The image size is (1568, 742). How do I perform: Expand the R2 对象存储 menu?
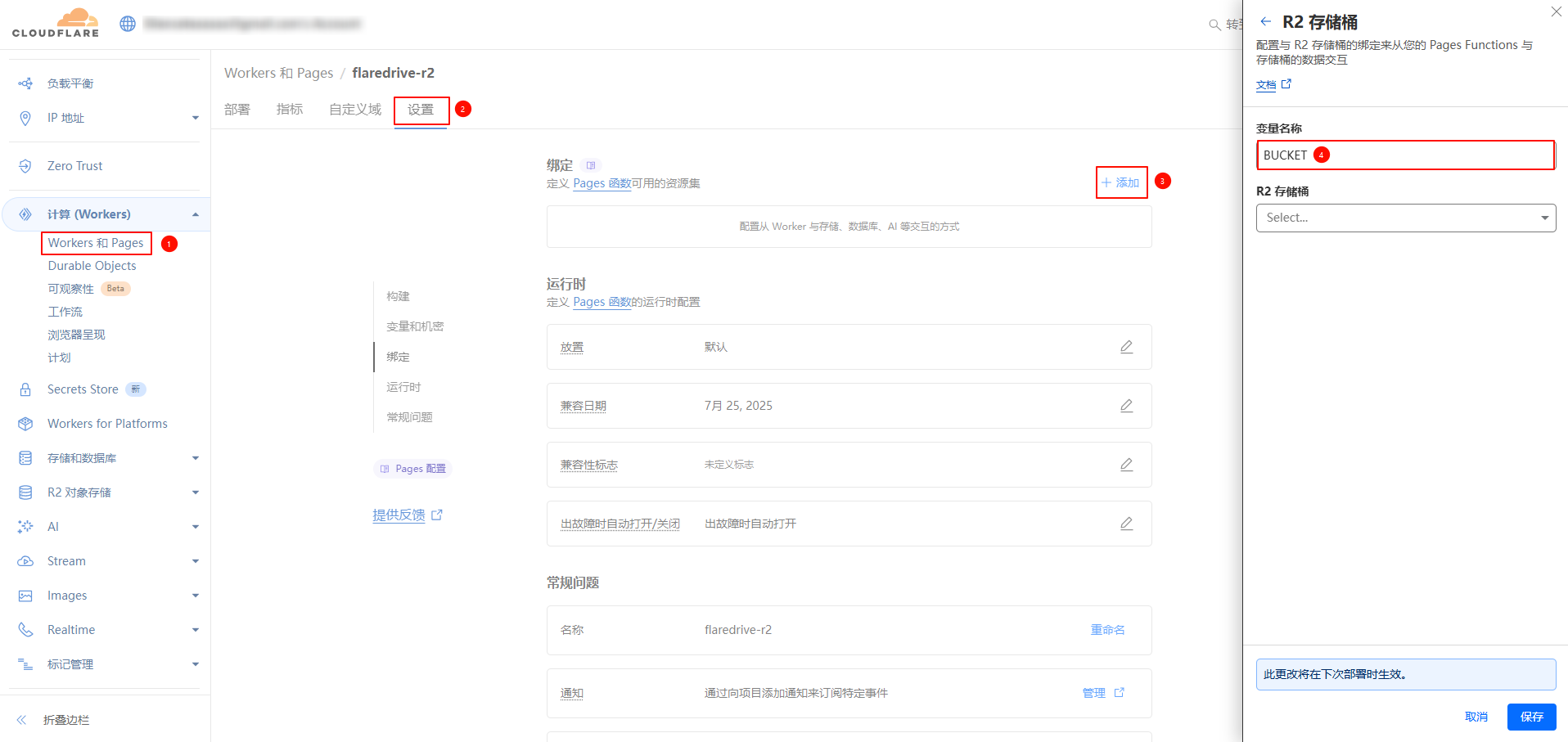click(x=195, y=492)
